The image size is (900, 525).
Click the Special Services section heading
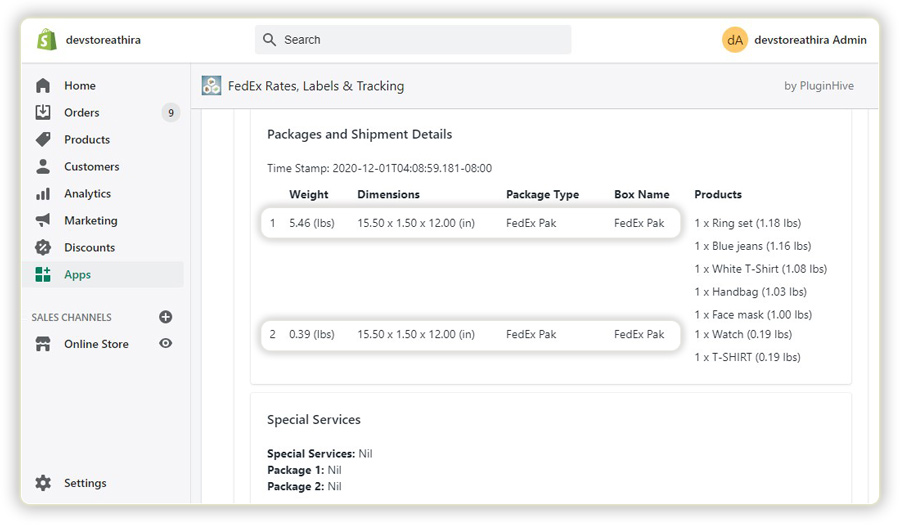point(313,420)
